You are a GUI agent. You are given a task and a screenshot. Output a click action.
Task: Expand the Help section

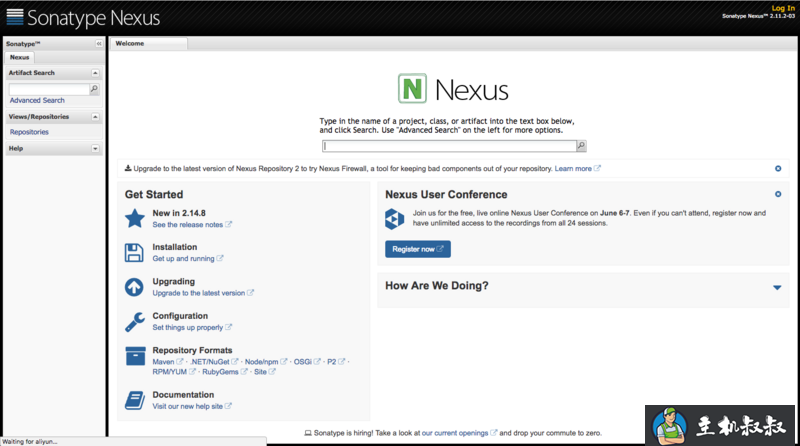pos(95,148)
